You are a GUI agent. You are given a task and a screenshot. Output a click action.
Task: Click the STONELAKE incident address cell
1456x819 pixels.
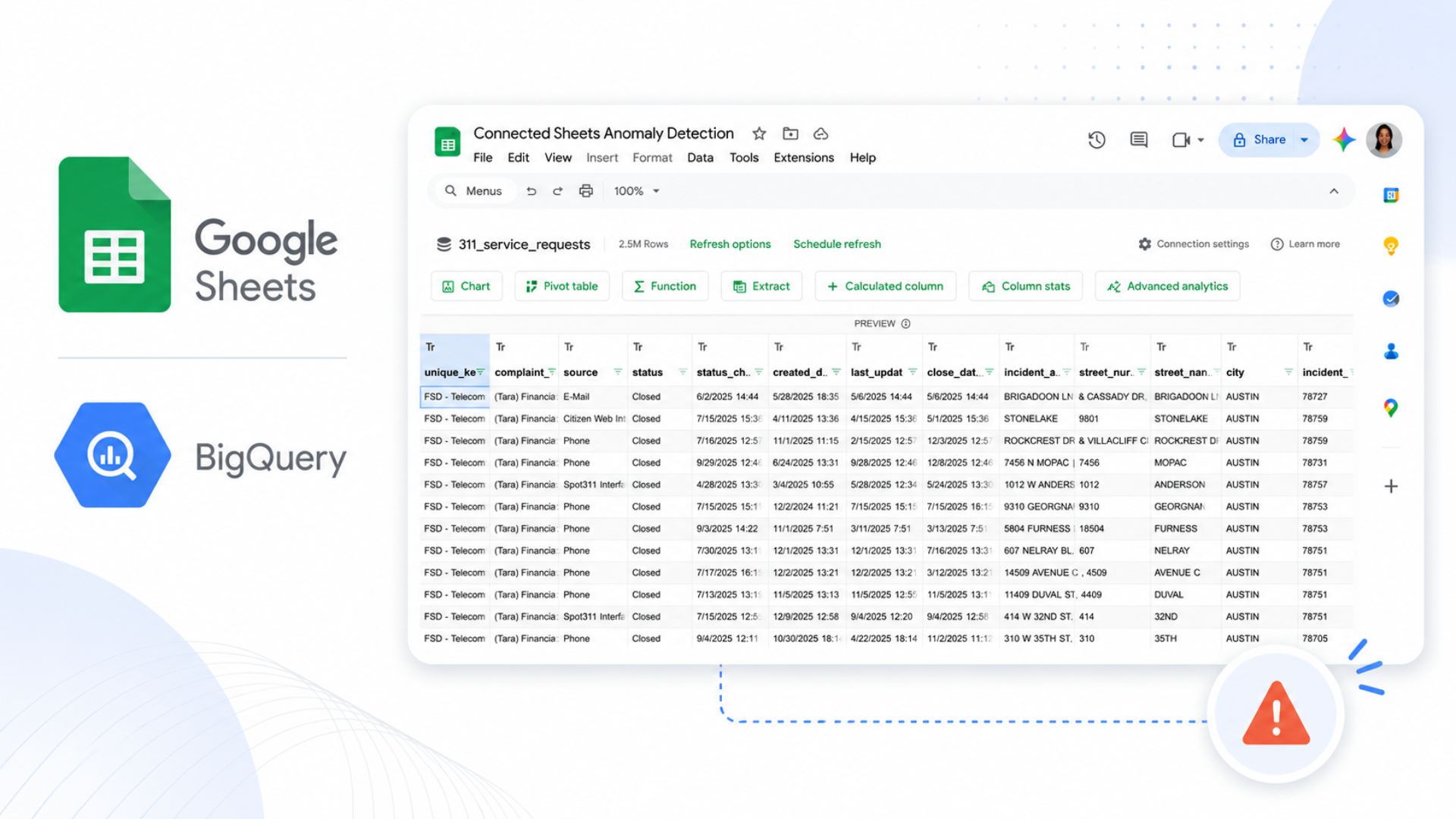1037,419
